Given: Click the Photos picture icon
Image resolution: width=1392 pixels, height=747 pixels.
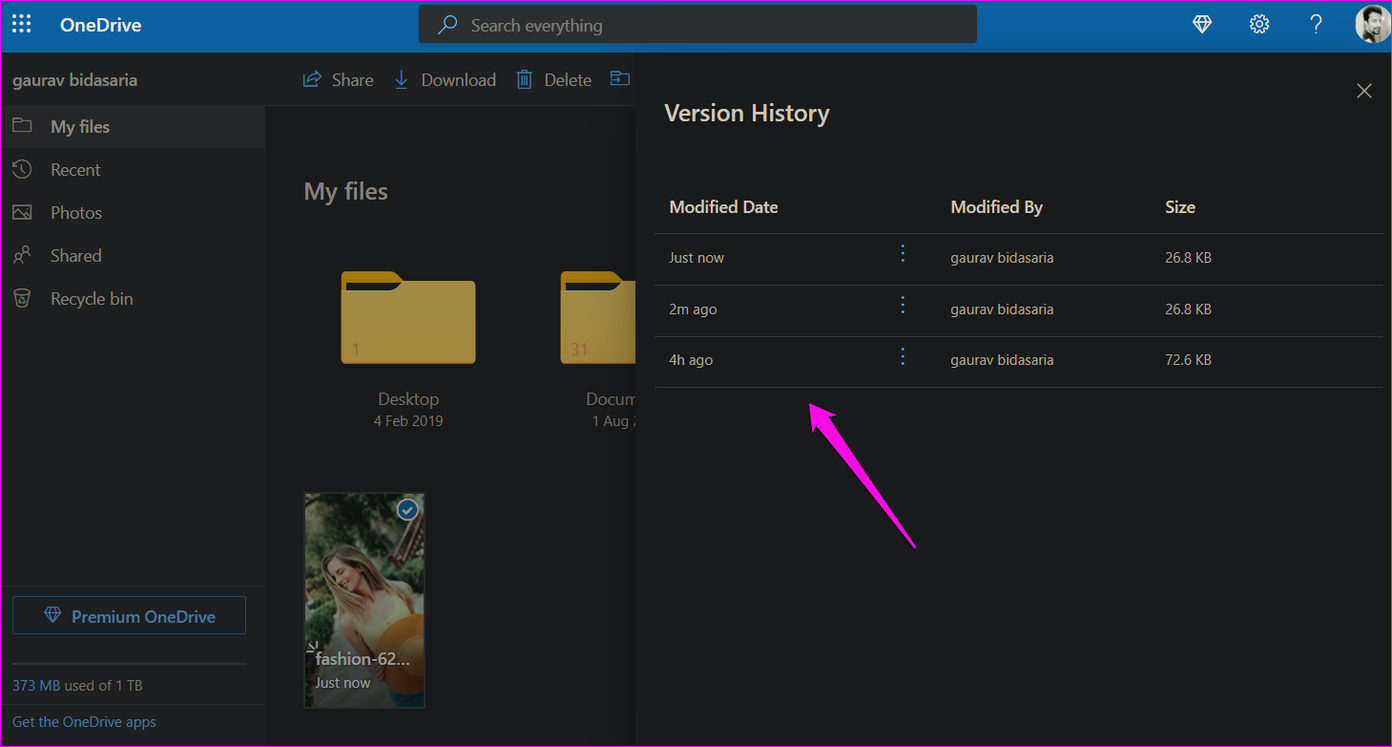Looking at the screenshot, I should (22, 212).
